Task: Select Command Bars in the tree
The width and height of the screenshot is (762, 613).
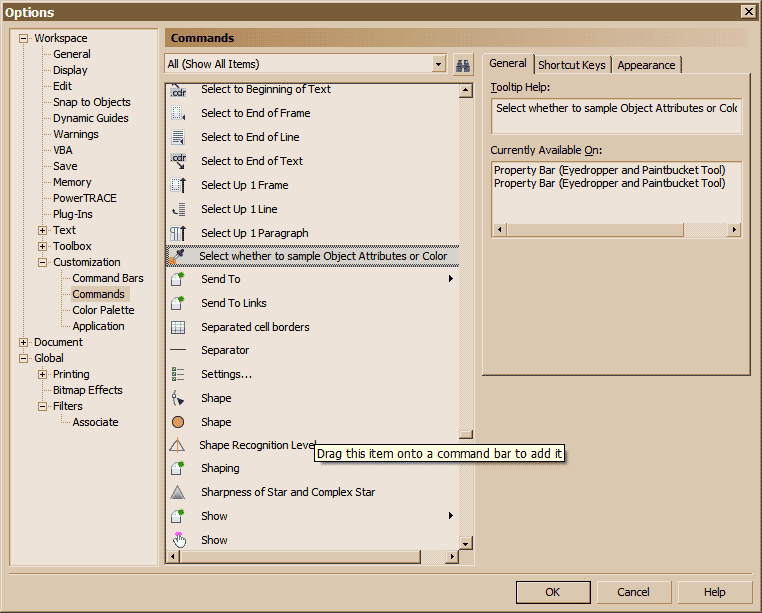Action: pos(108,278)
